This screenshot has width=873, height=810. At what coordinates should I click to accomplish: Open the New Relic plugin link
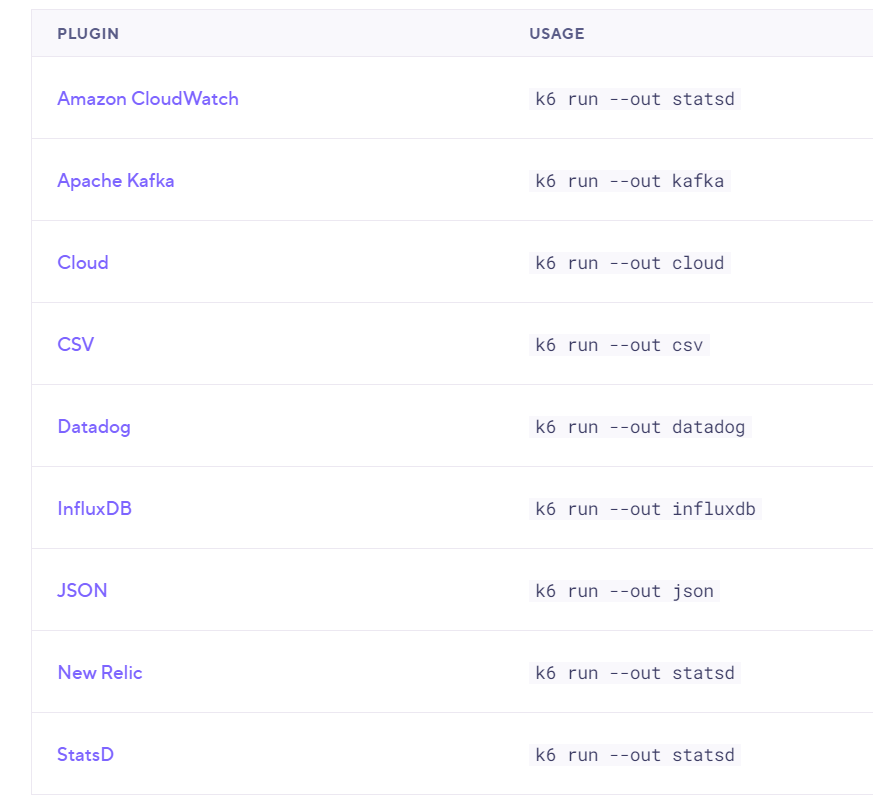(100, 672)
